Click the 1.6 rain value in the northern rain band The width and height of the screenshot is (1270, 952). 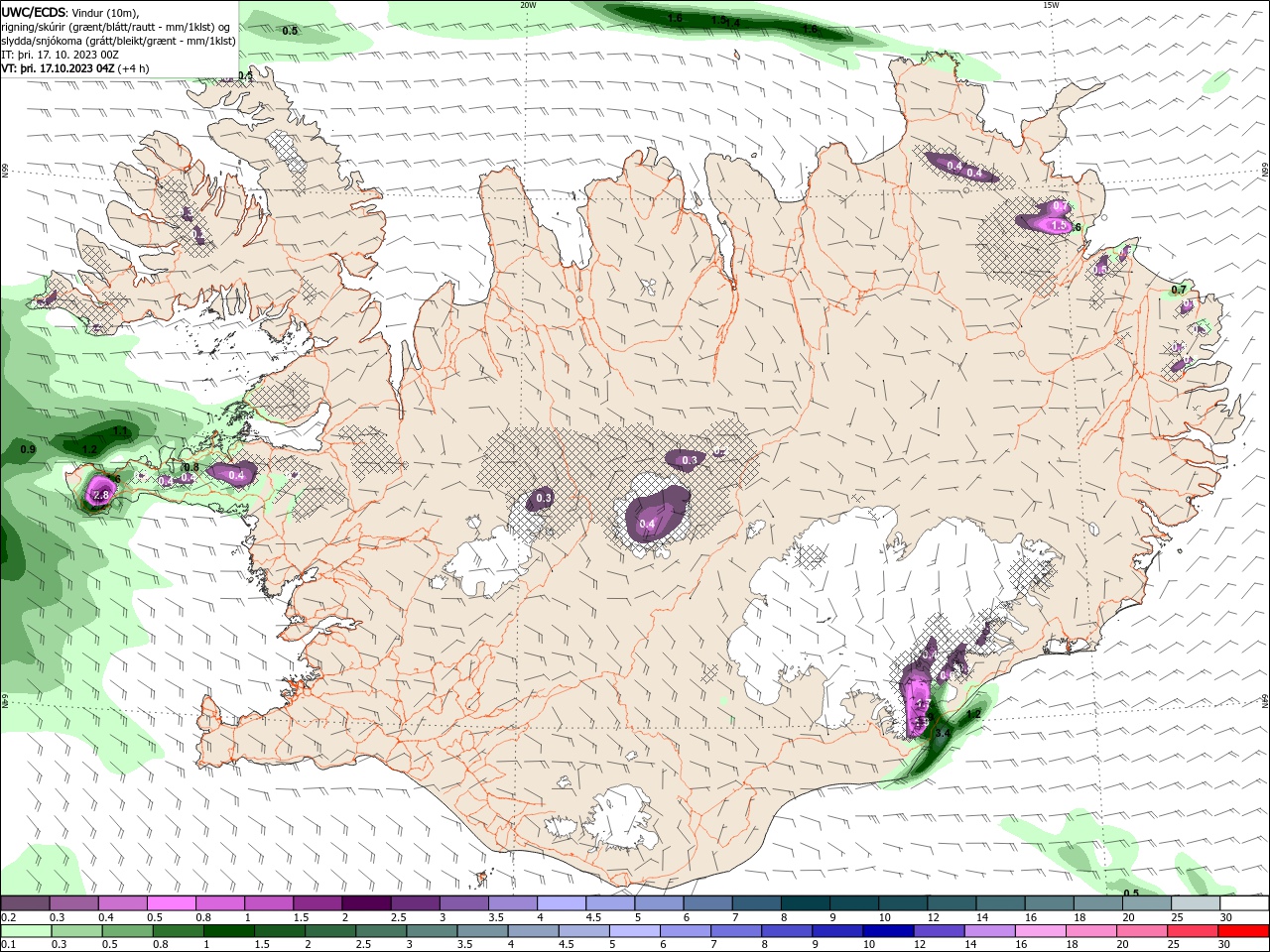coord(675,18)
